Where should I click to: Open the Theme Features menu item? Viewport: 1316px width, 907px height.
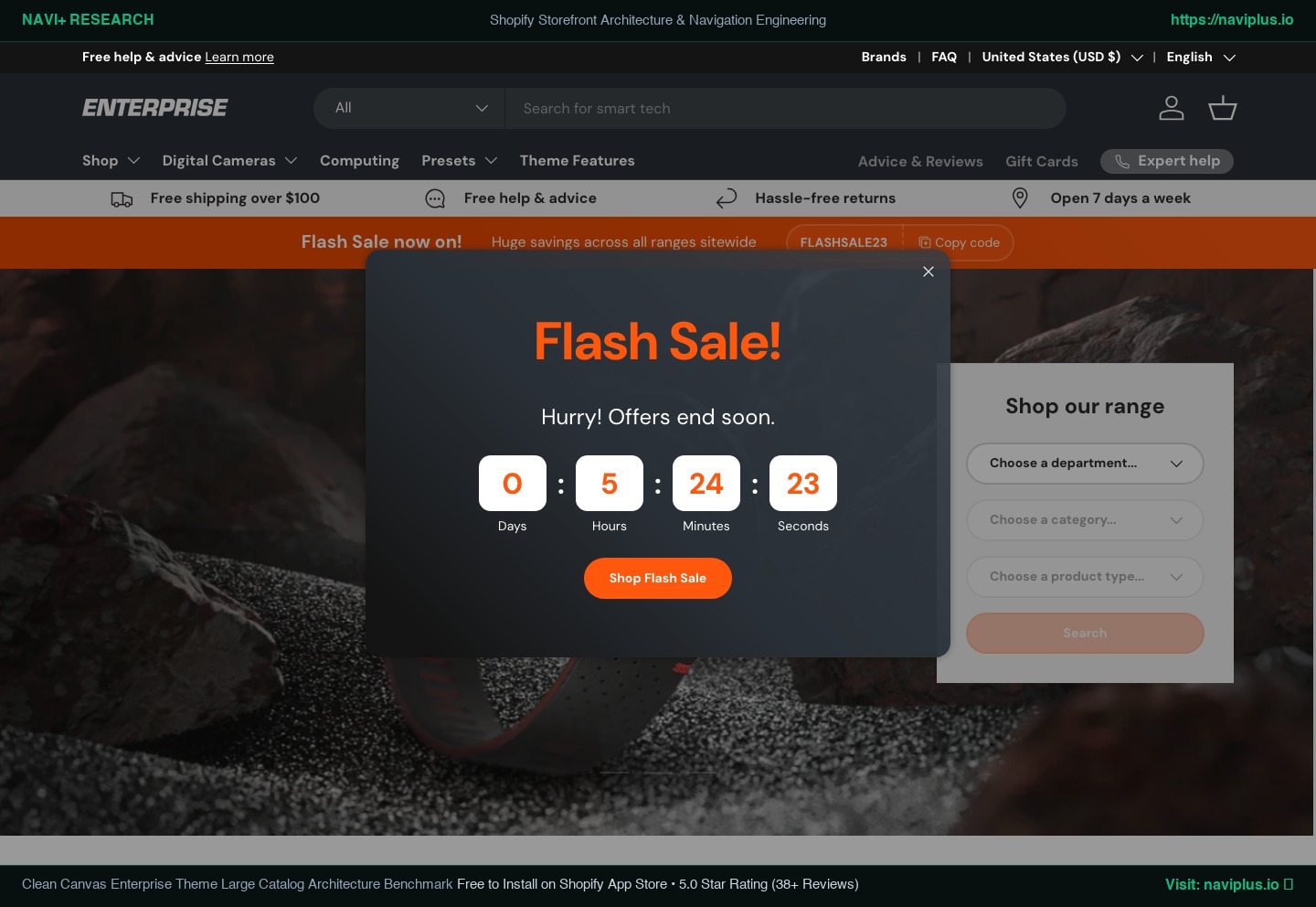577,161
